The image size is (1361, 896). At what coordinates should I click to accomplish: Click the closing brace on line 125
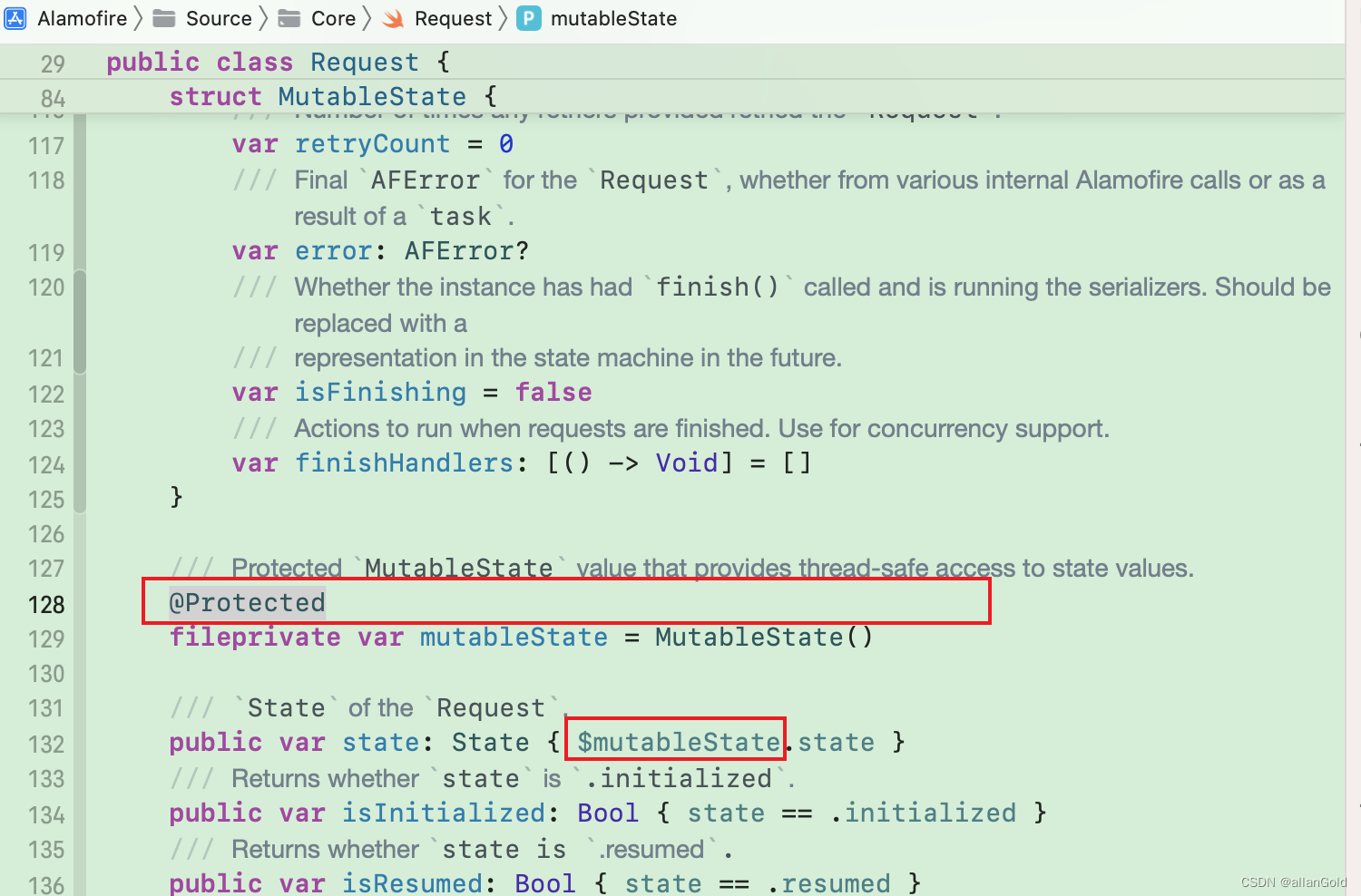[176, 498]
